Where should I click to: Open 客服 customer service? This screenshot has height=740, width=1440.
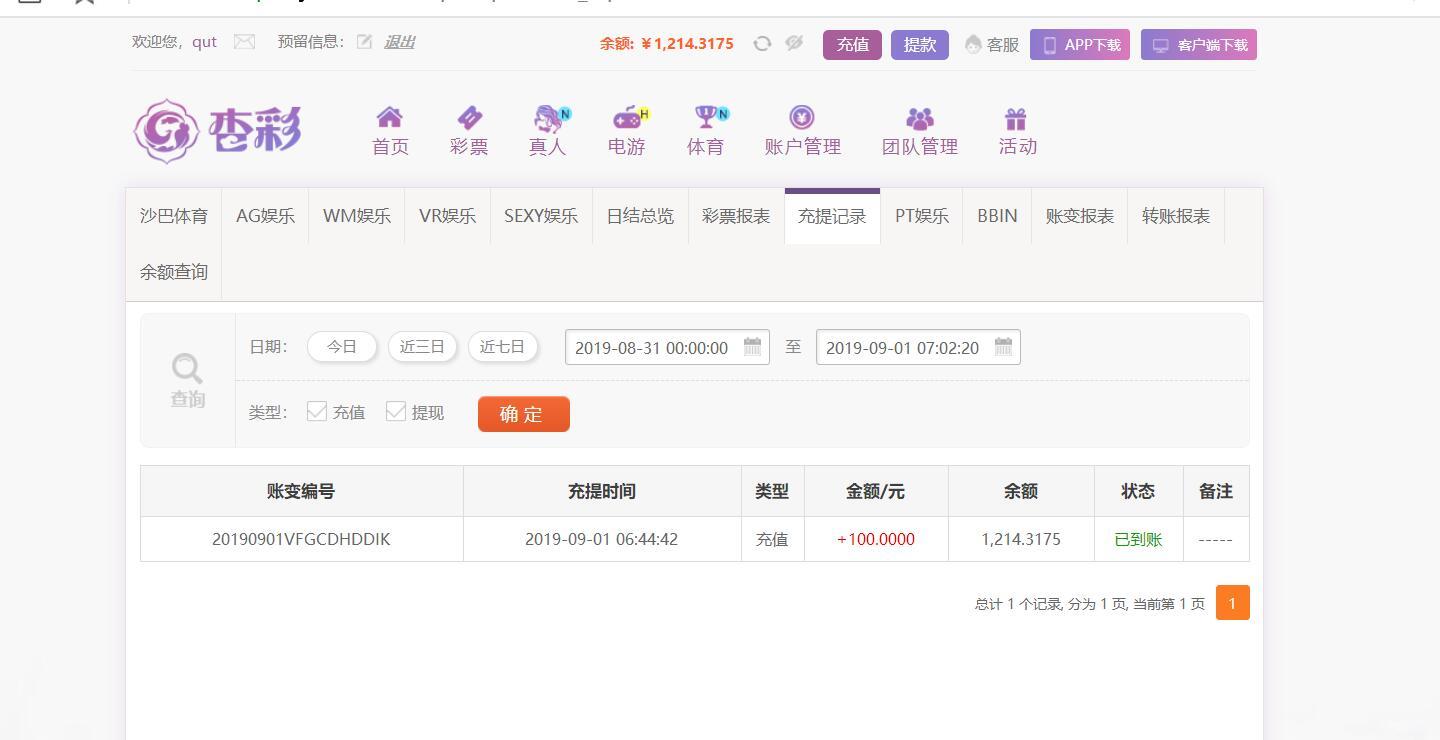pyautogui.click(x=992, y=45)
